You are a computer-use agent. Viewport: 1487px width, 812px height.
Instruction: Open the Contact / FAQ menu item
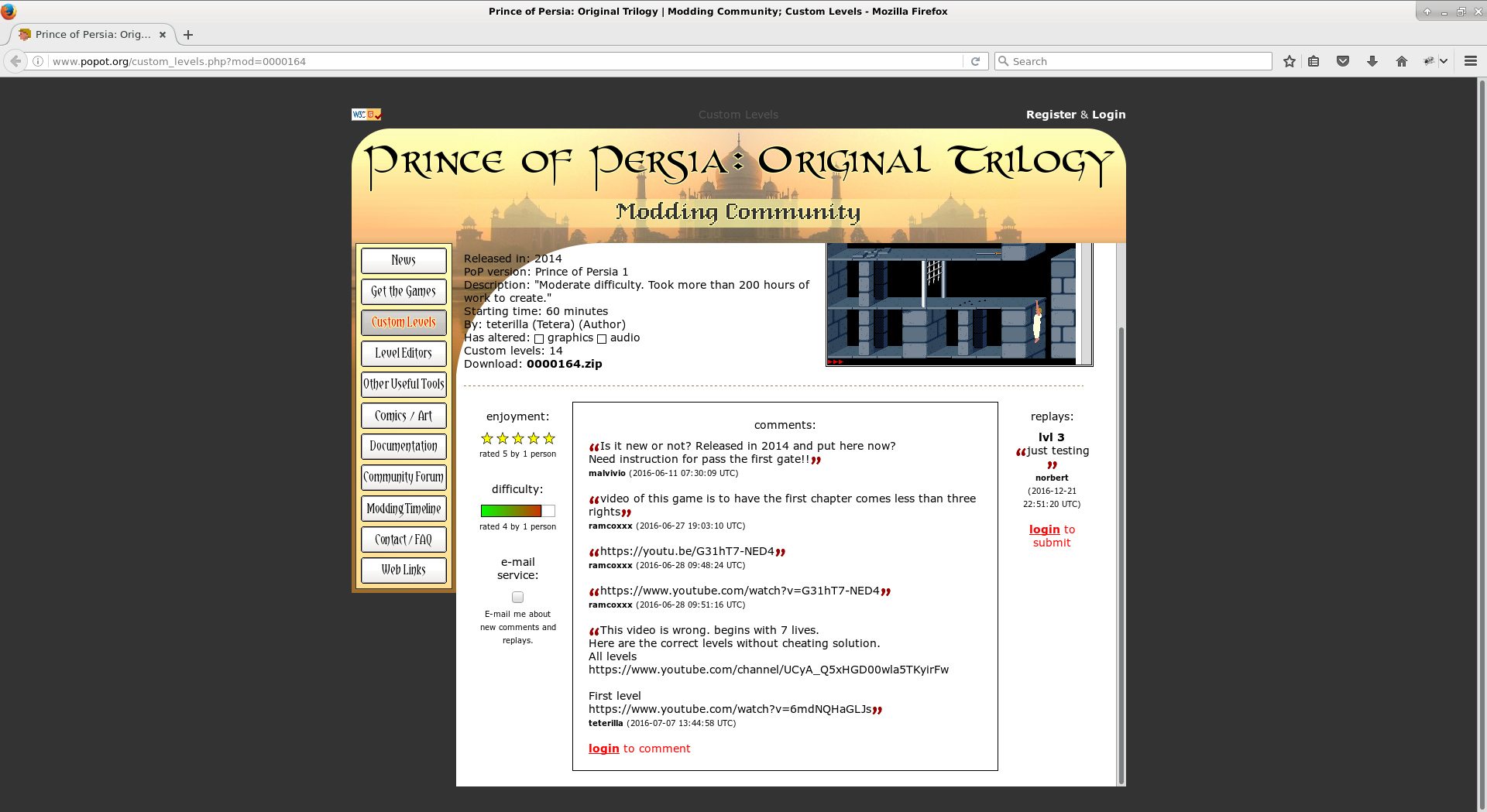click(x=404, y=540)
